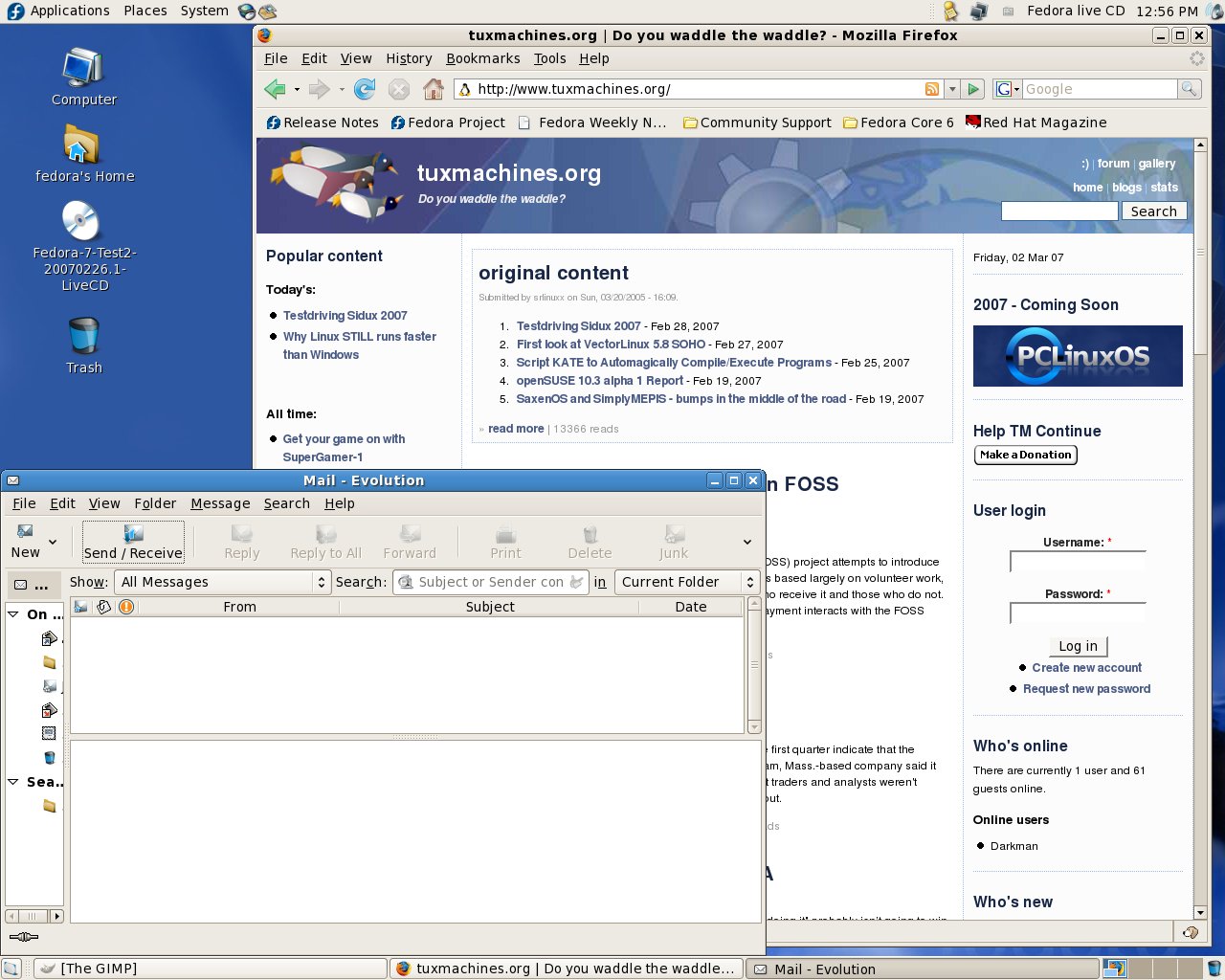Click the Firefox Forward arrow button
Screen dimensions: 1225x980
click(x=319, y=89)
